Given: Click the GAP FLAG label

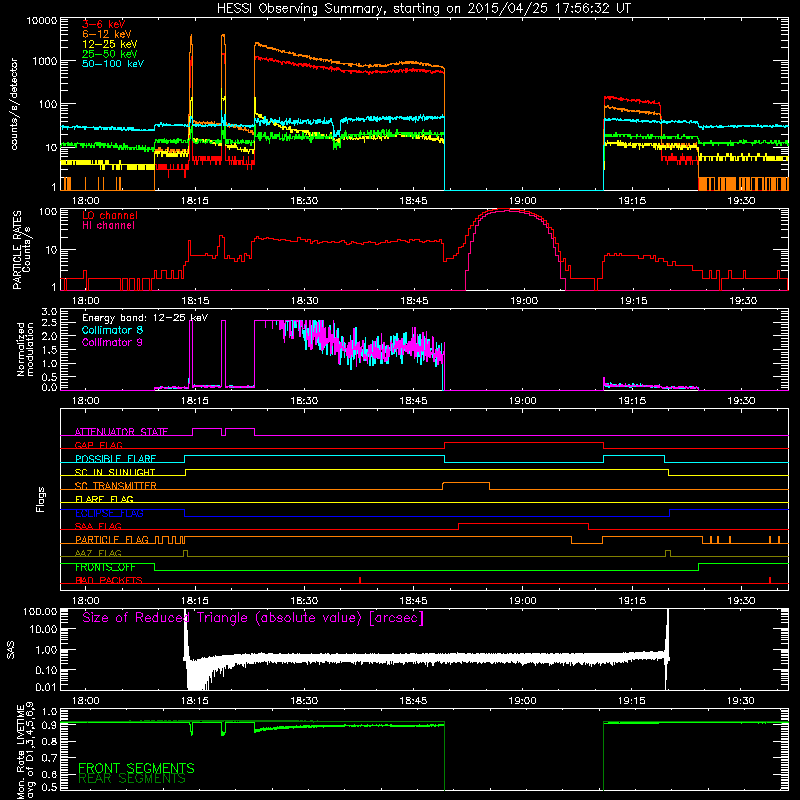Looking at the screenshot, I should 98,445.
